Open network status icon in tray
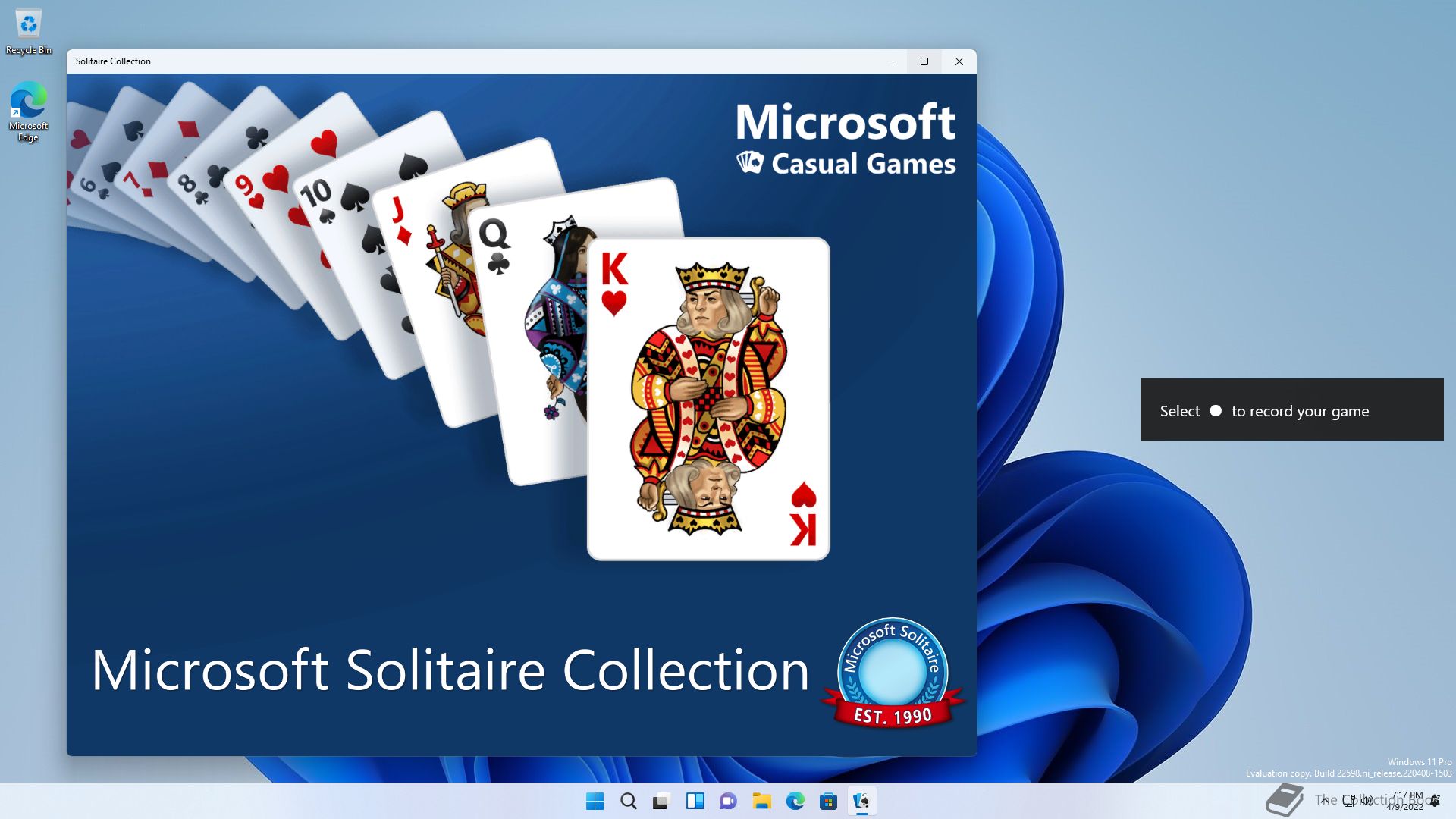This screenshot has width=1456, height=819. point(1349,801)
